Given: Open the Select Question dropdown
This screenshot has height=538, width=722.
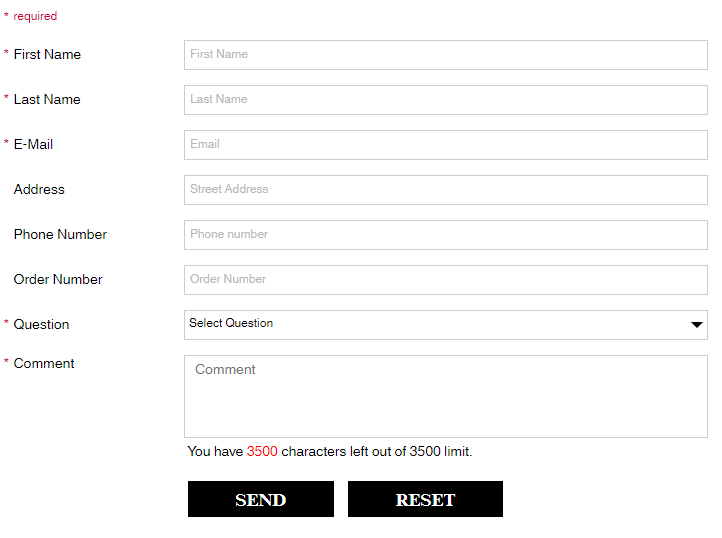Looking at the screenshot, I should (446, 325).
